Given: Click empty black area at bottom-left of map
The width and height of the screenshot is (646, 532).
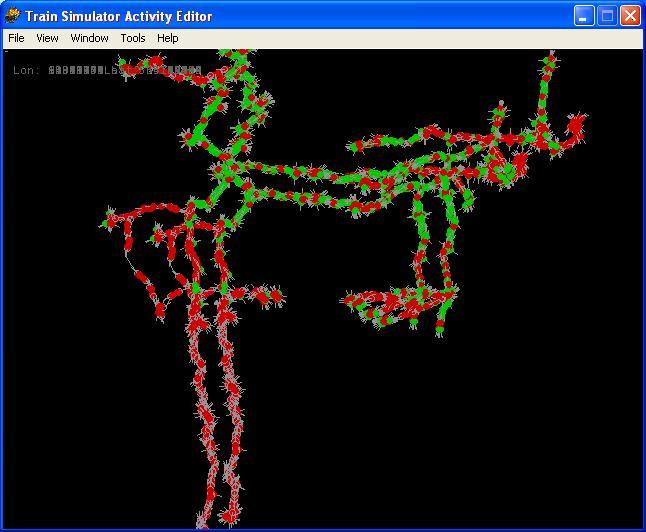Looking at the screenshot, I should click(x=80, y=440).
